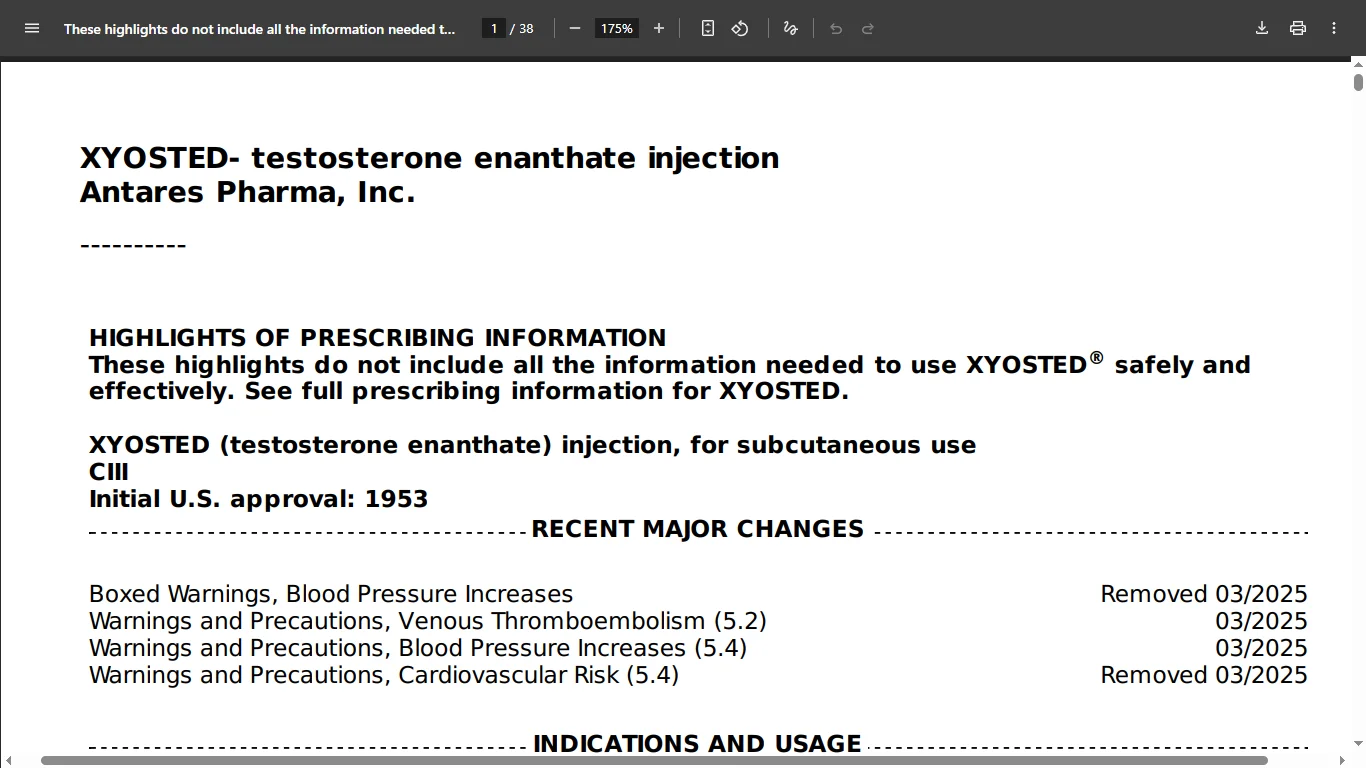Click the 'Venous Thromboembolism (5.2)' line
Screen dimensions: 1366x768
[428, 621]
